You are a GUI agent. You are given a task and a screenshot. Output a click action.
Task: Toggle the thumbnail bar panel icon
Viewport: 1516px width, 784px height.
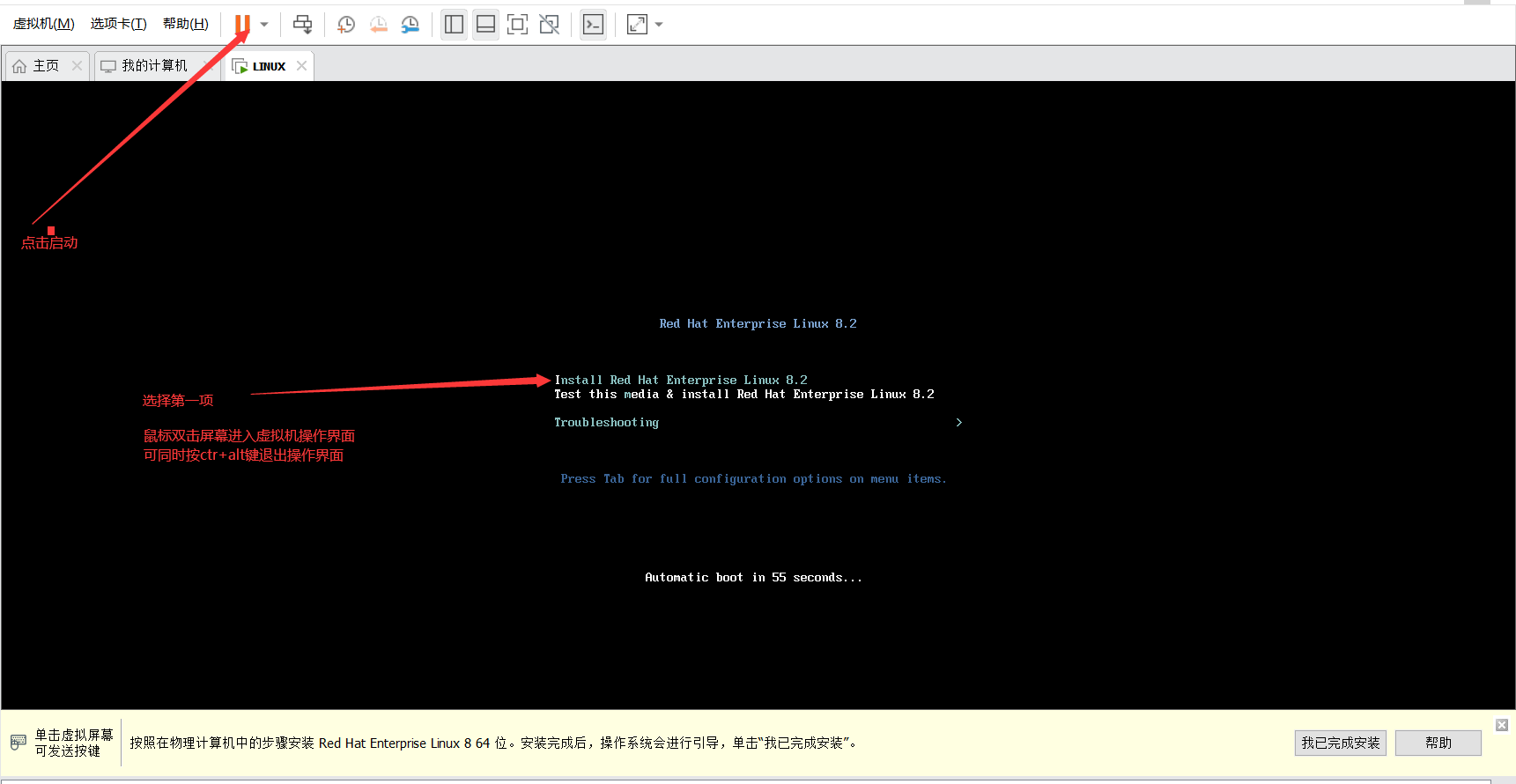point(485,25)
